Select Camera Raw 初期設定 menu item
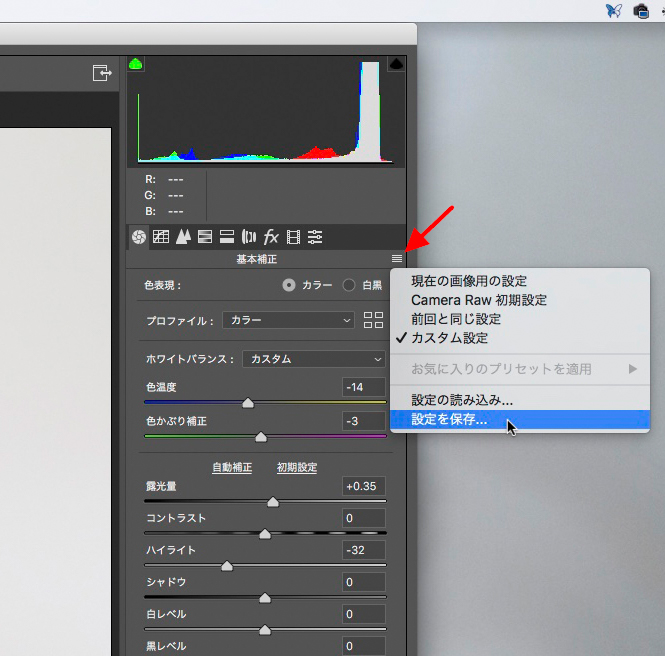 point(479,300)
